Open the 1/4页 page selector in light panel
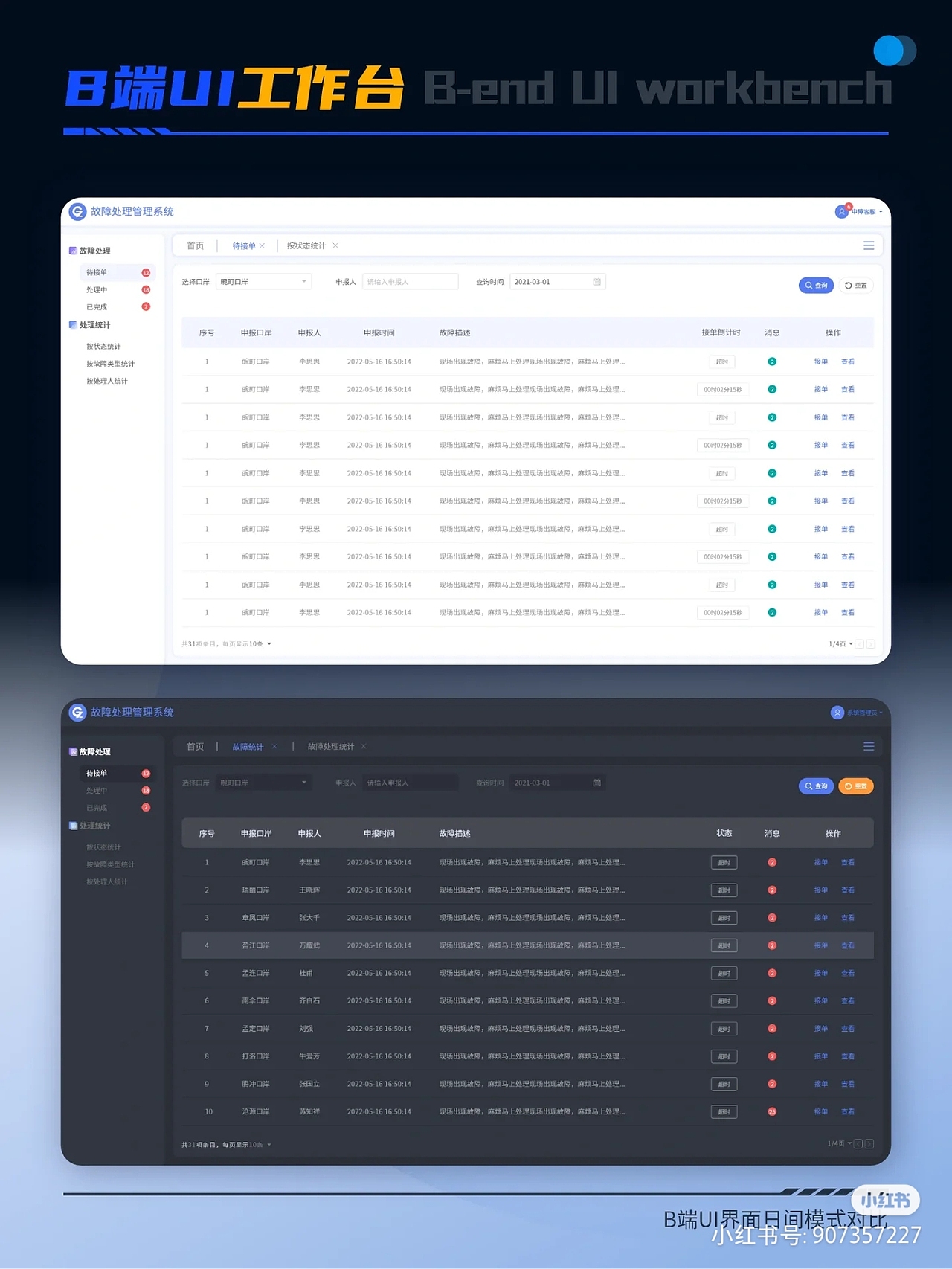Image resolution: width=952 pixels, height=1269 pixels. [x=841, y=644]
